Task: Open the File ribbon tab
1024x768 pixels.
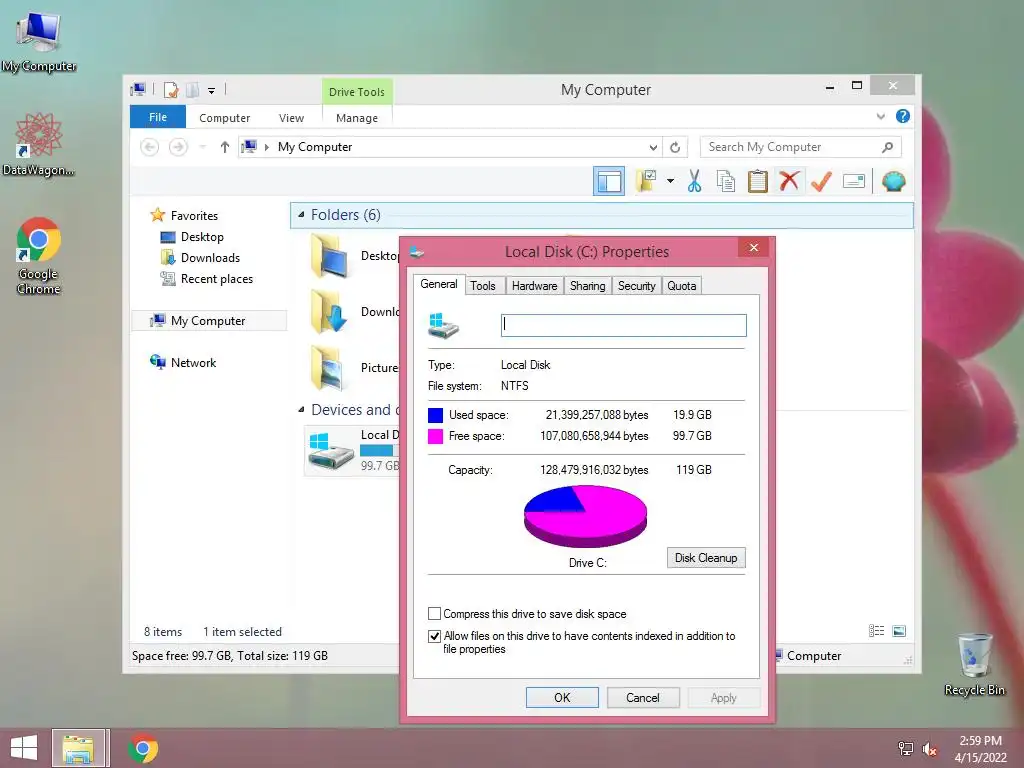Action: 158,117
